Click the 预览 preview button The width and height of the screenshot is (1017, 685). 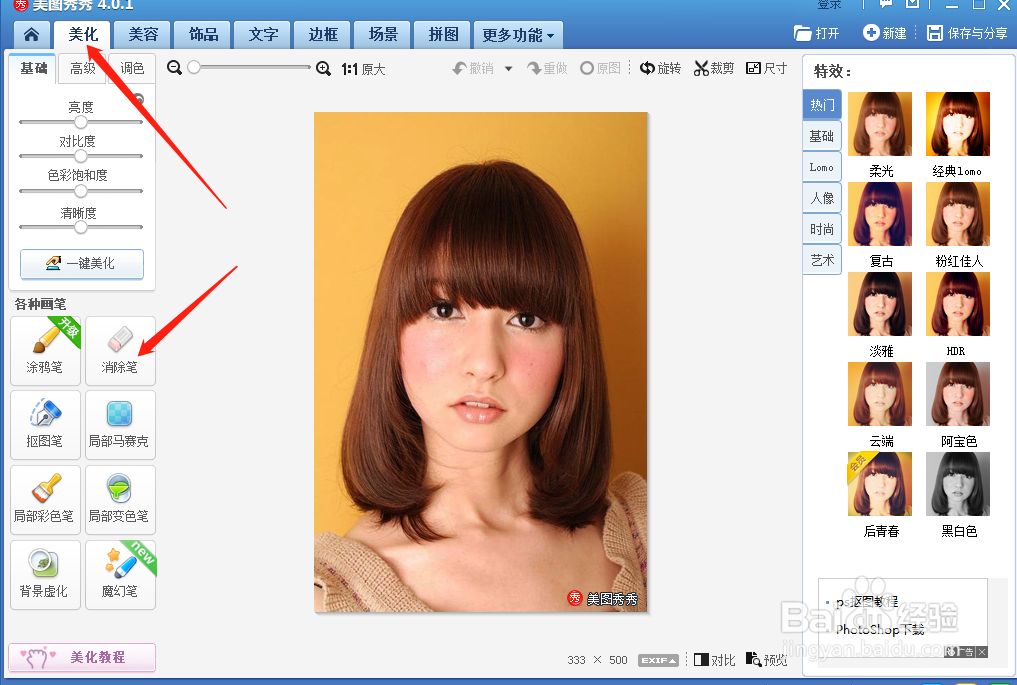pyautogui.click(x=767, y=660)
